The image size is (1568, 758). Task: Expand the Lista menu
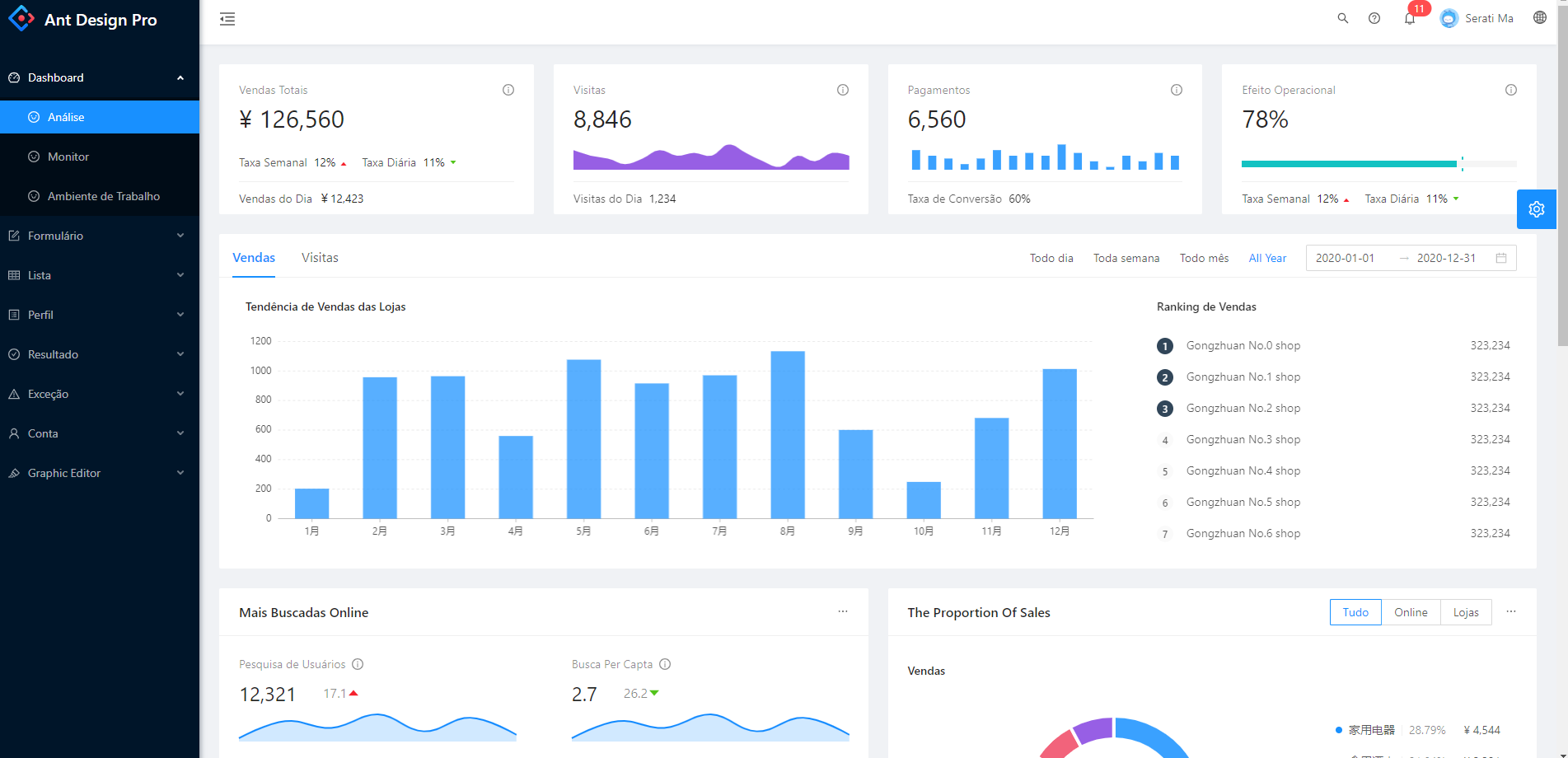click(x=100, y=275)
